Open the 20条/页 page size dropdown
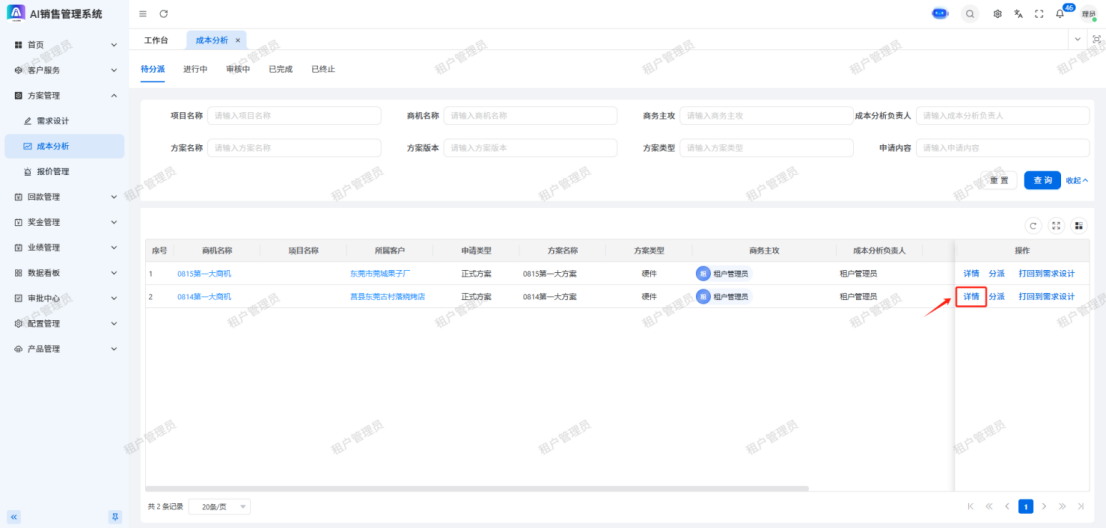 [219, 507]
